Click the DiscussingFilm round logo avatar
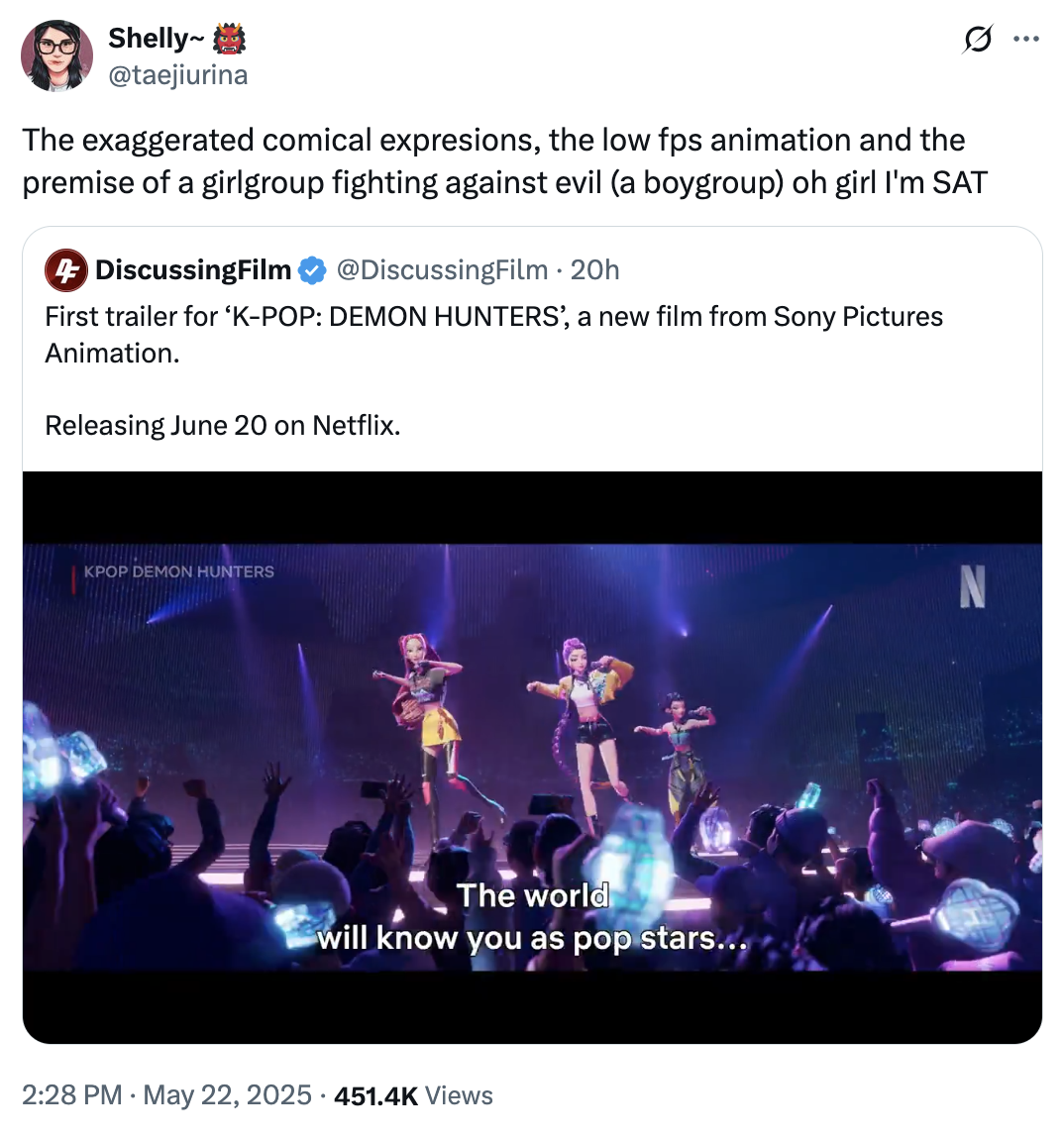The width and height of the screenshot is (1064, 1137). tap(66, 270)
